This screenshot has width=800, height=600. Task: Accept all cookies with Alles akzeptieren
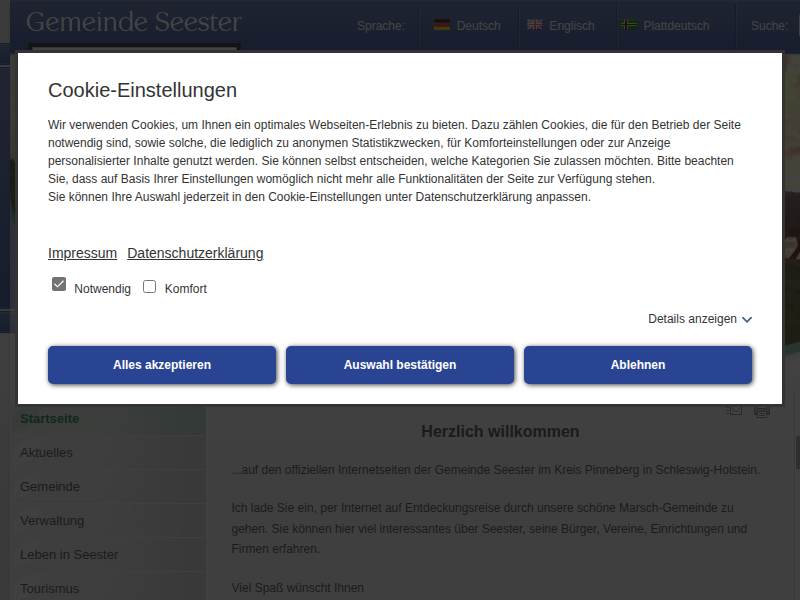click(x=161, y=365)
